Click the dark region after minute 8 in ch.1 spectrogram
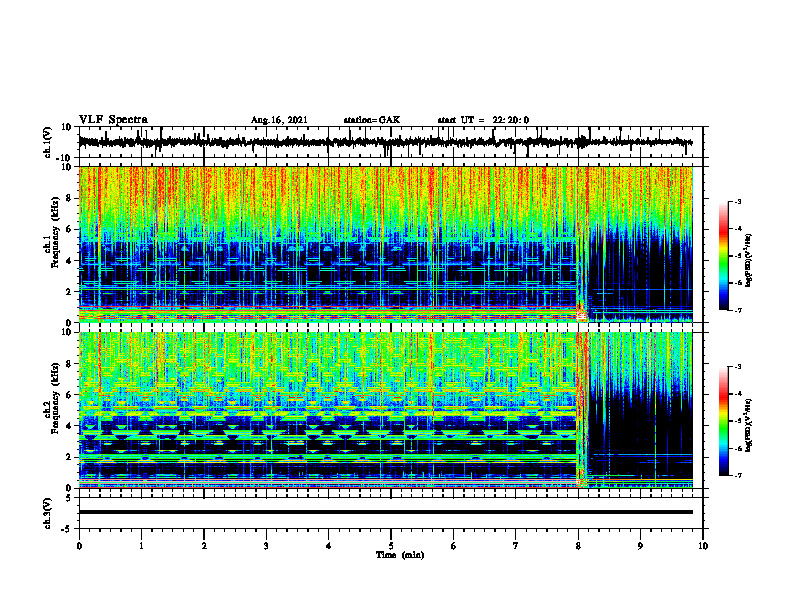The height and width of the screenshot is (612, 792). pyautogui.click(x=641, y=273)
